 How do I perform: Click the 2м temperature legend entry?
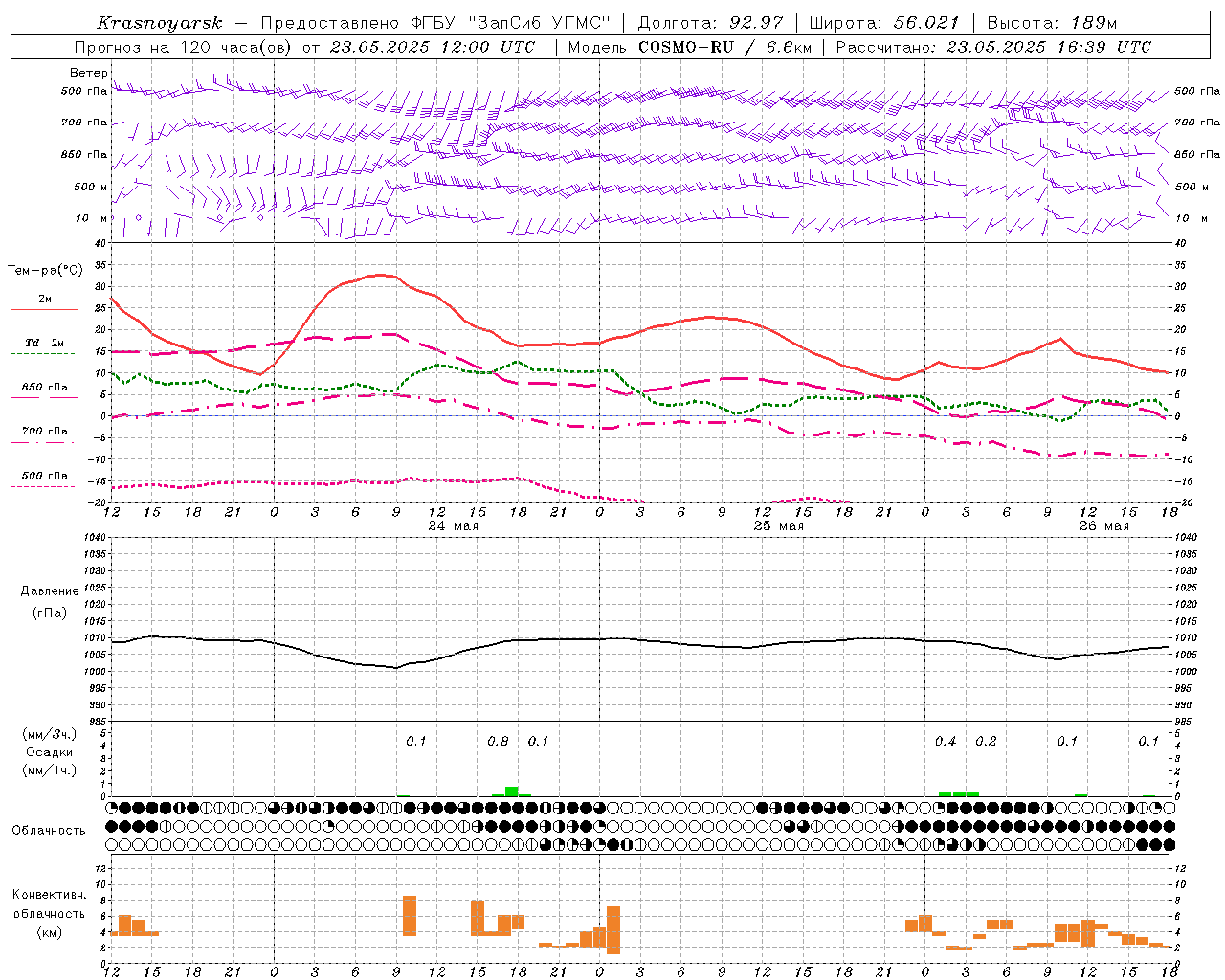click(45, 299)
